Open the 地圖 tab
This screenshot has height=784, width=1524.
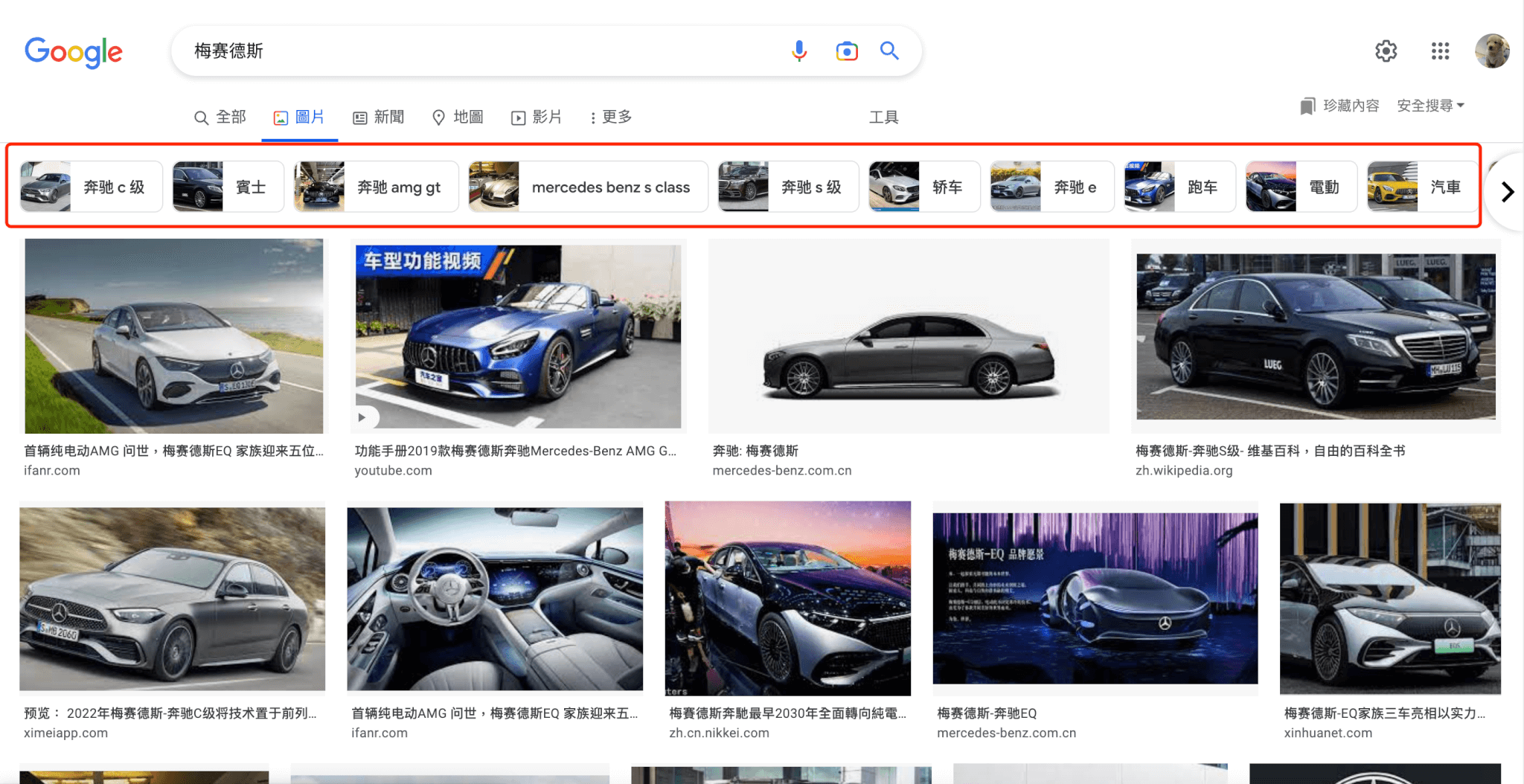[458, 117]
